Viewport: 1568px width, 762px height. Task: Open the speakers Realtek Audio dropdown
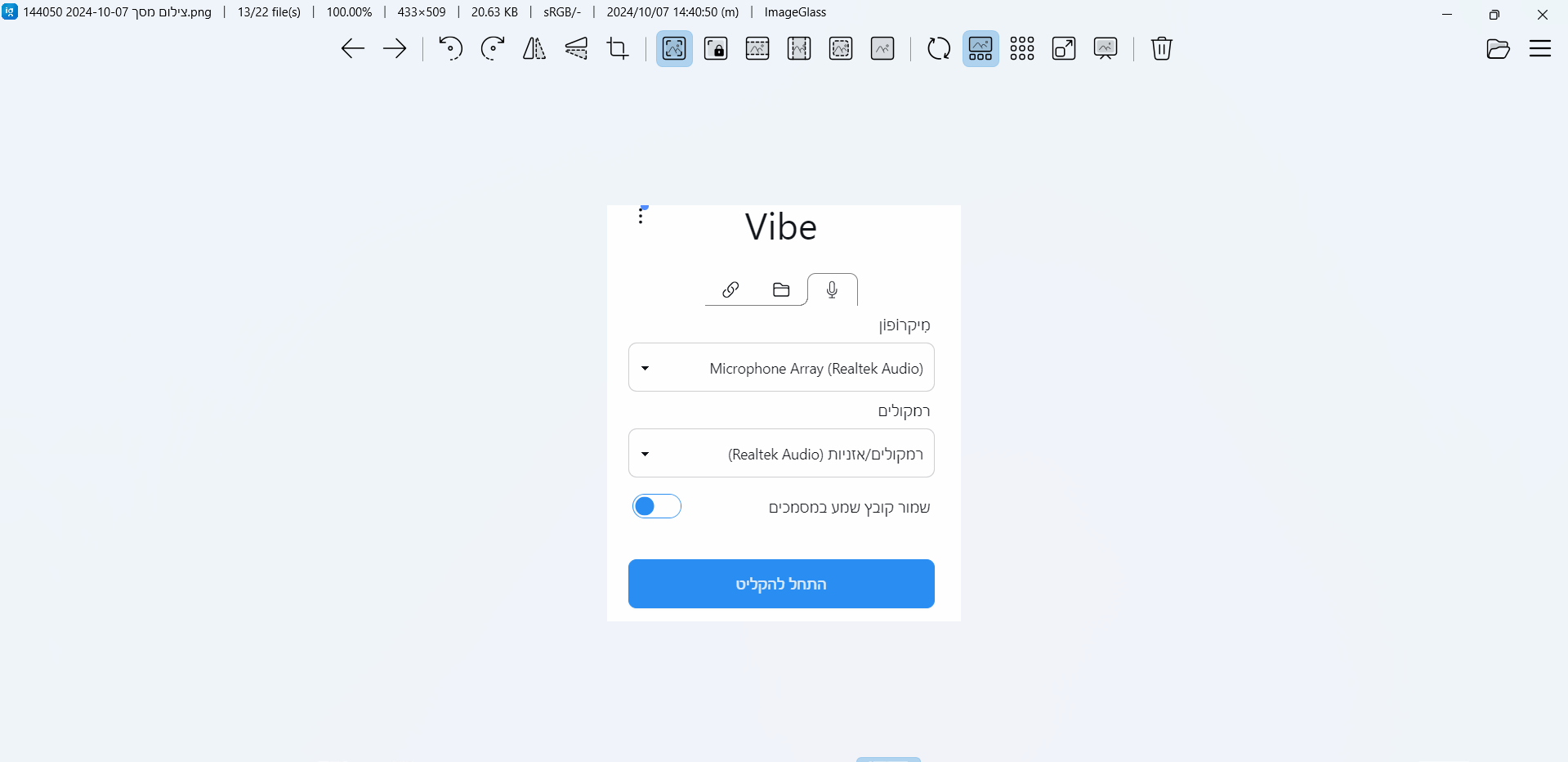pos(781,454)
